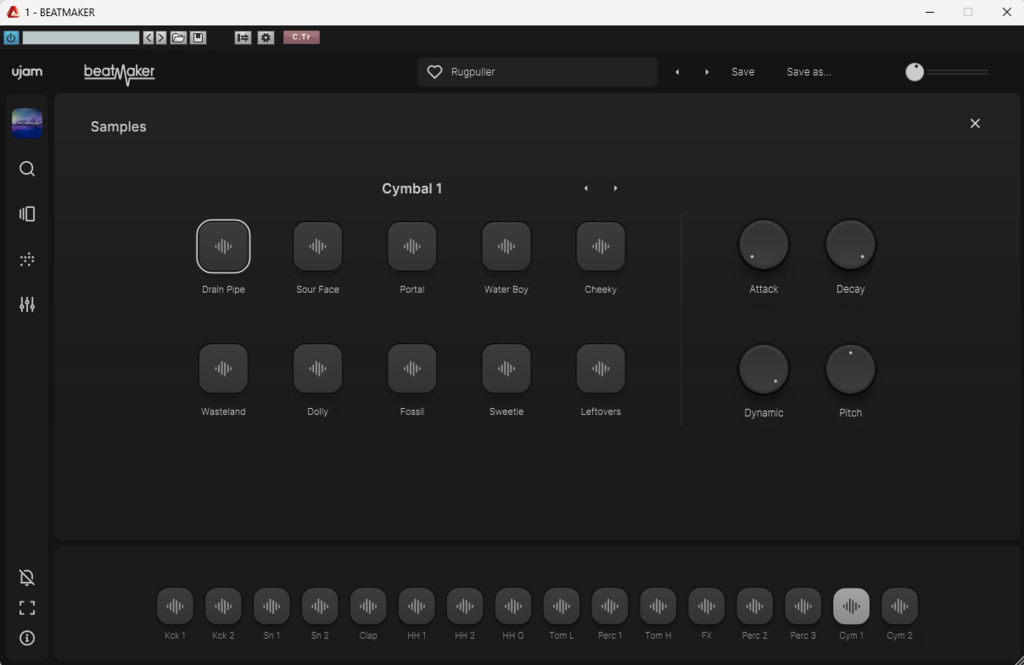Trigger the Kck 2 instrument pad

[223, 606]
